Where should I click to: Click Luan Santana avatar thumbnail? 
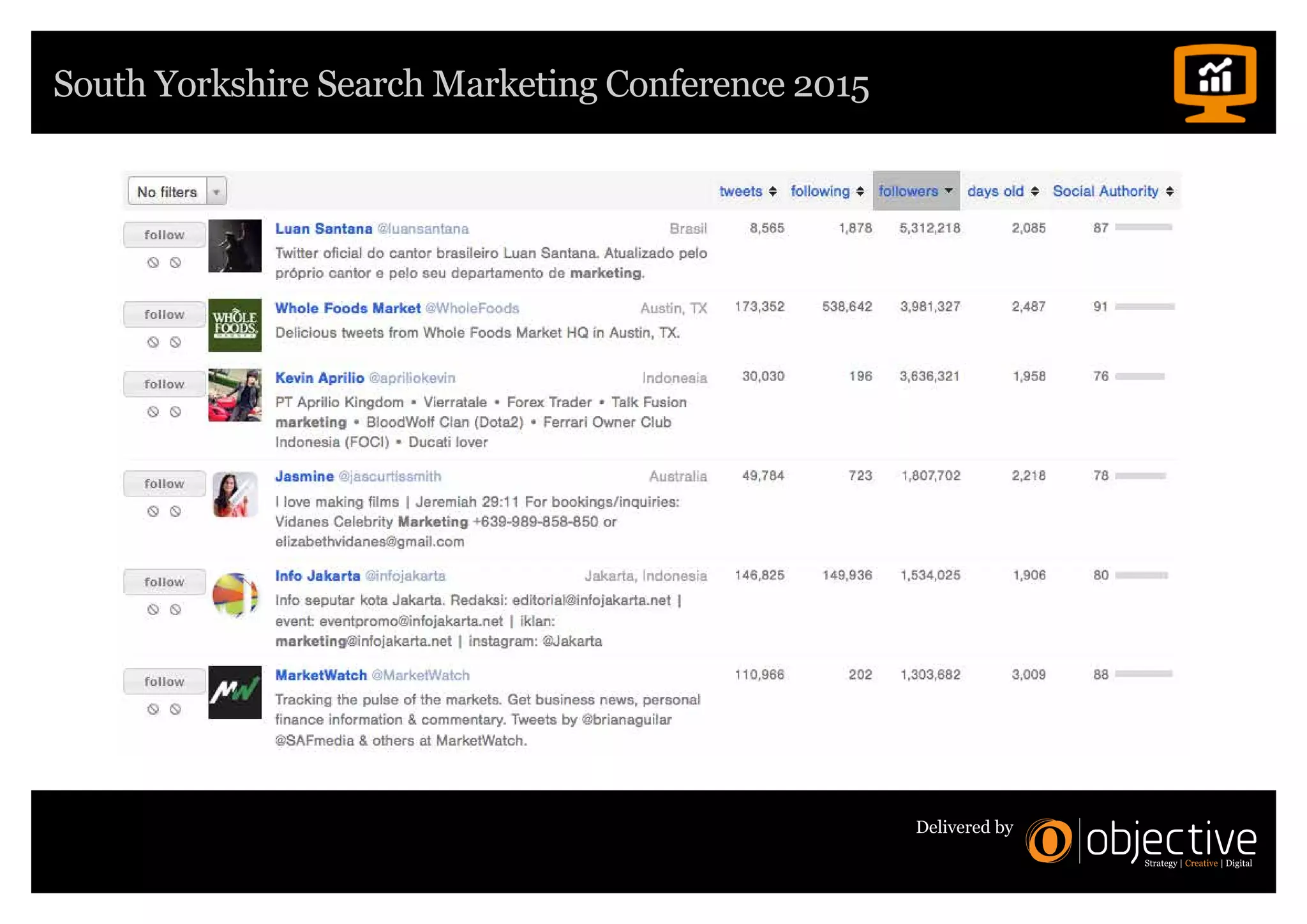click(235, 246)
